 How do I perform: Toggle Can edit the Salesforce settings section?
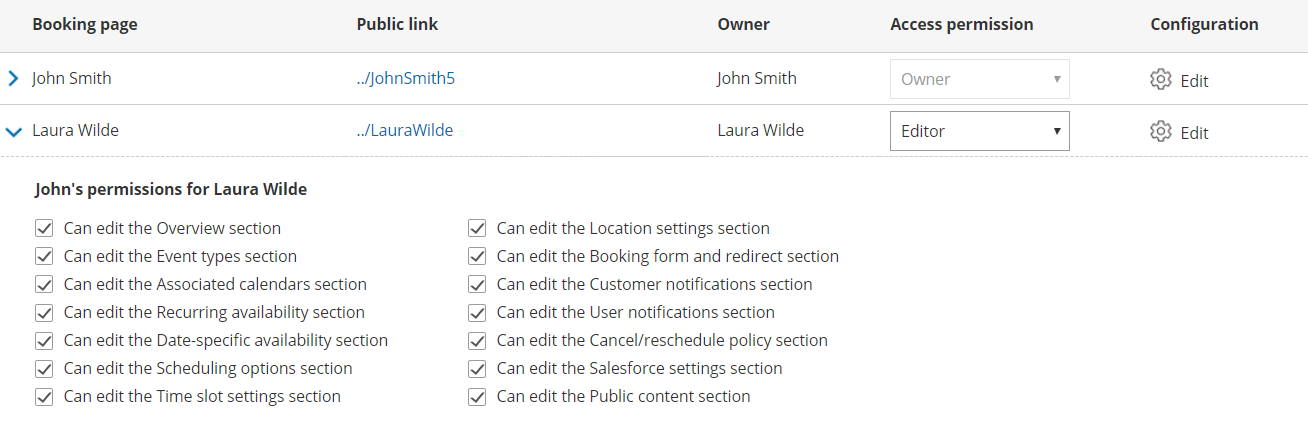[x=477, y=369]
